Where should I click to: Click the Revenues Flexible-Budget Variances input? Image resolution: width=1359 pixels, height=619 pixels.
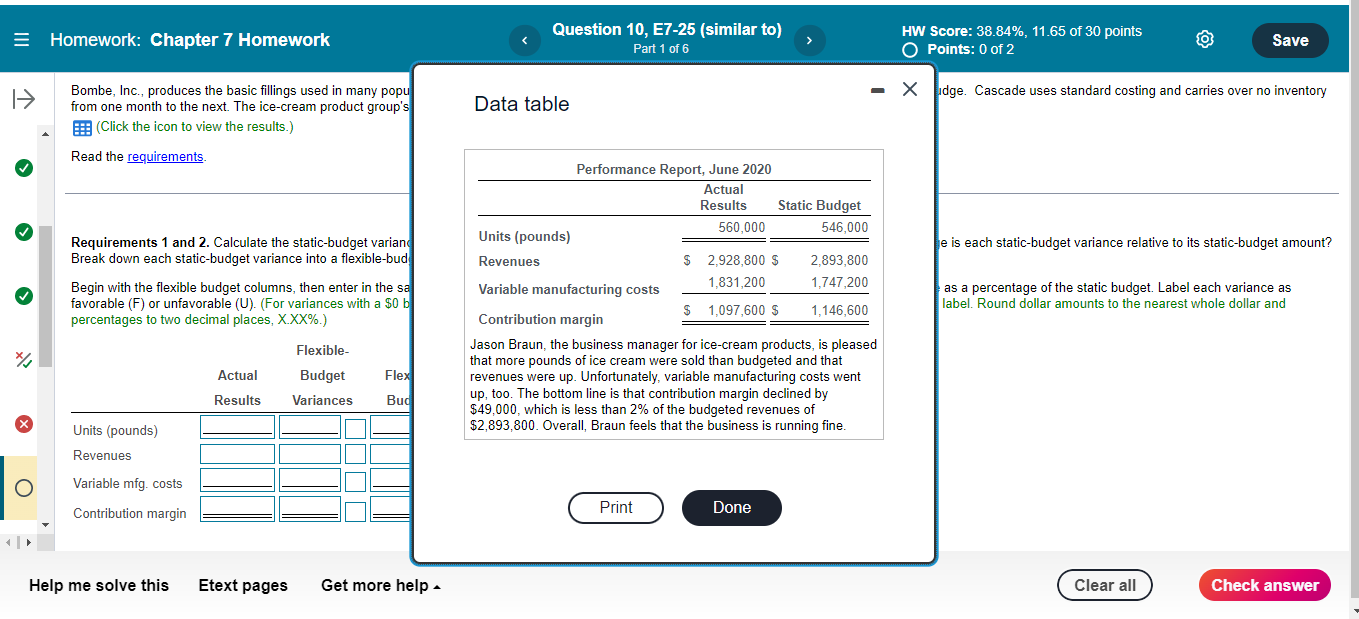click(x=310, y=454)
